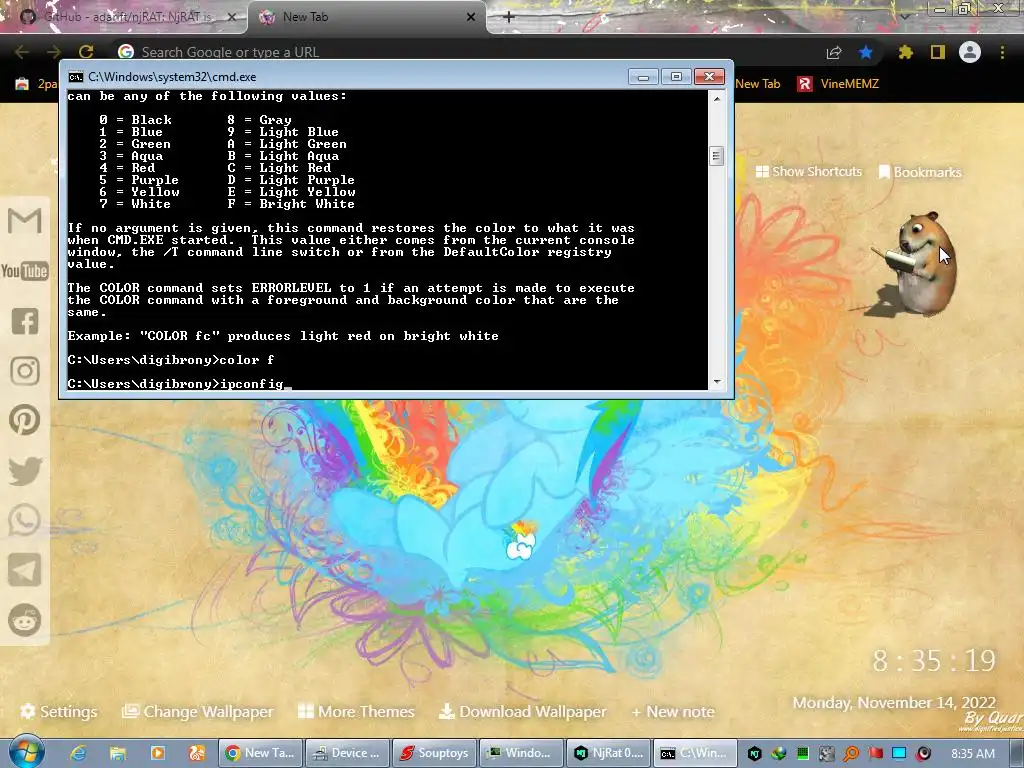Open Facebook shortcut in sidebar

click(x=25, y=321)
